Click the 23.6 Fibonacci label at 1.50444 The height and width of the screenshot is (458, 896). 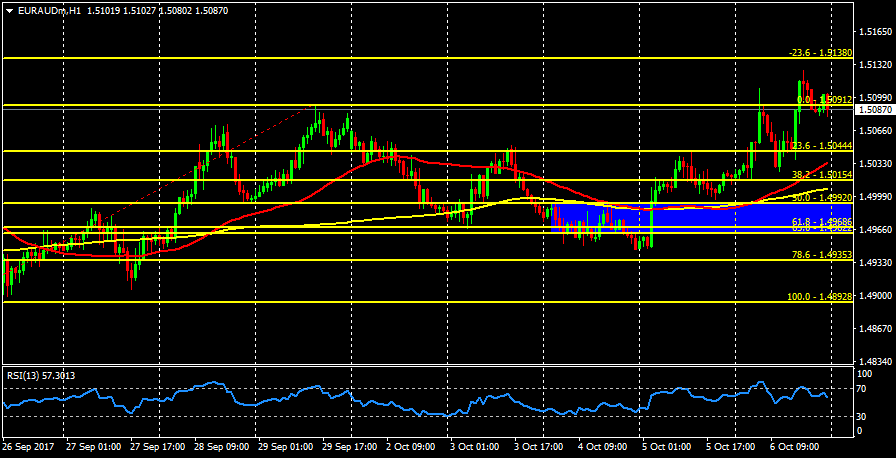819,146
